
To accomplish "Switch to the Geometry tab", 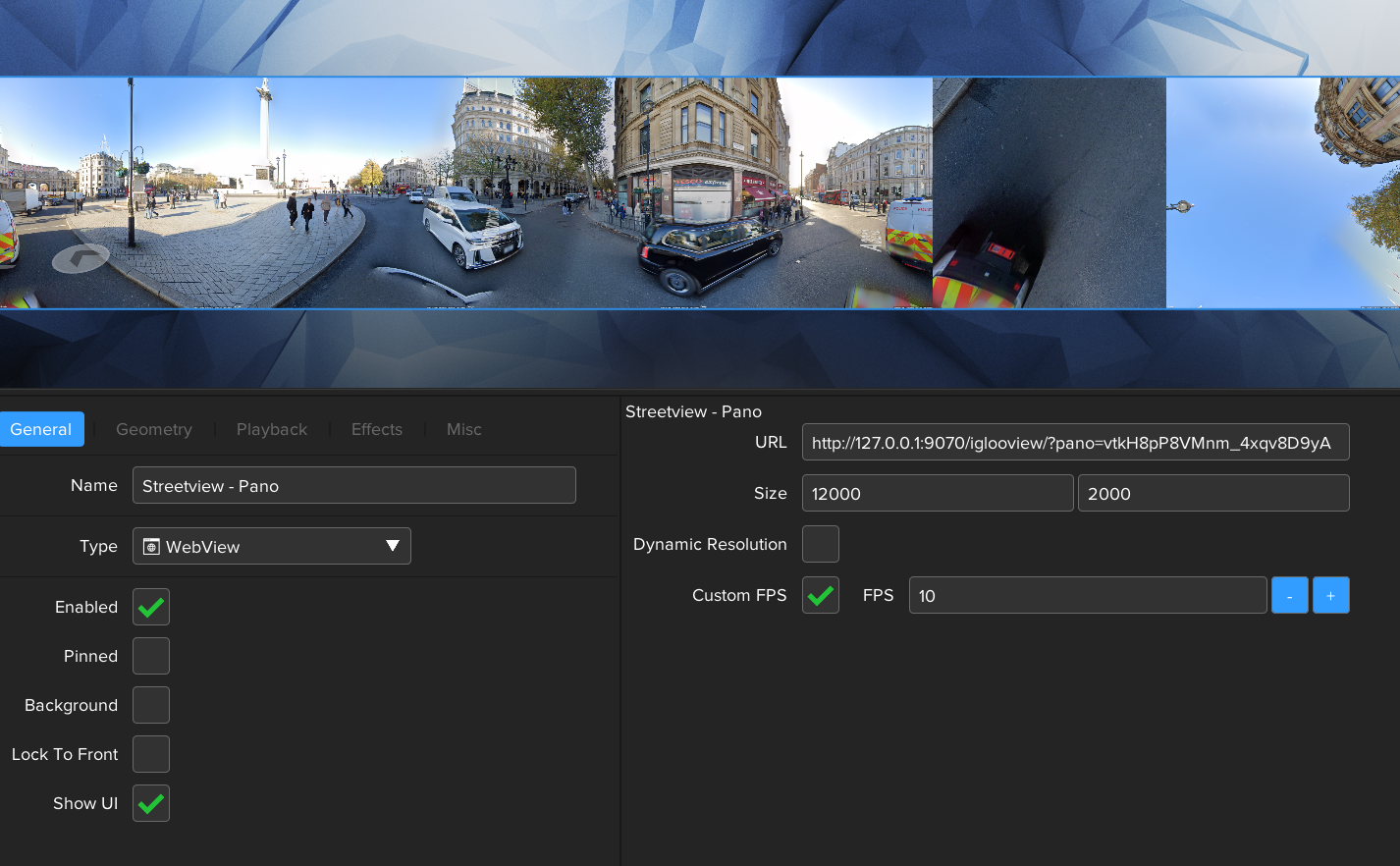I will click(154, 429).
